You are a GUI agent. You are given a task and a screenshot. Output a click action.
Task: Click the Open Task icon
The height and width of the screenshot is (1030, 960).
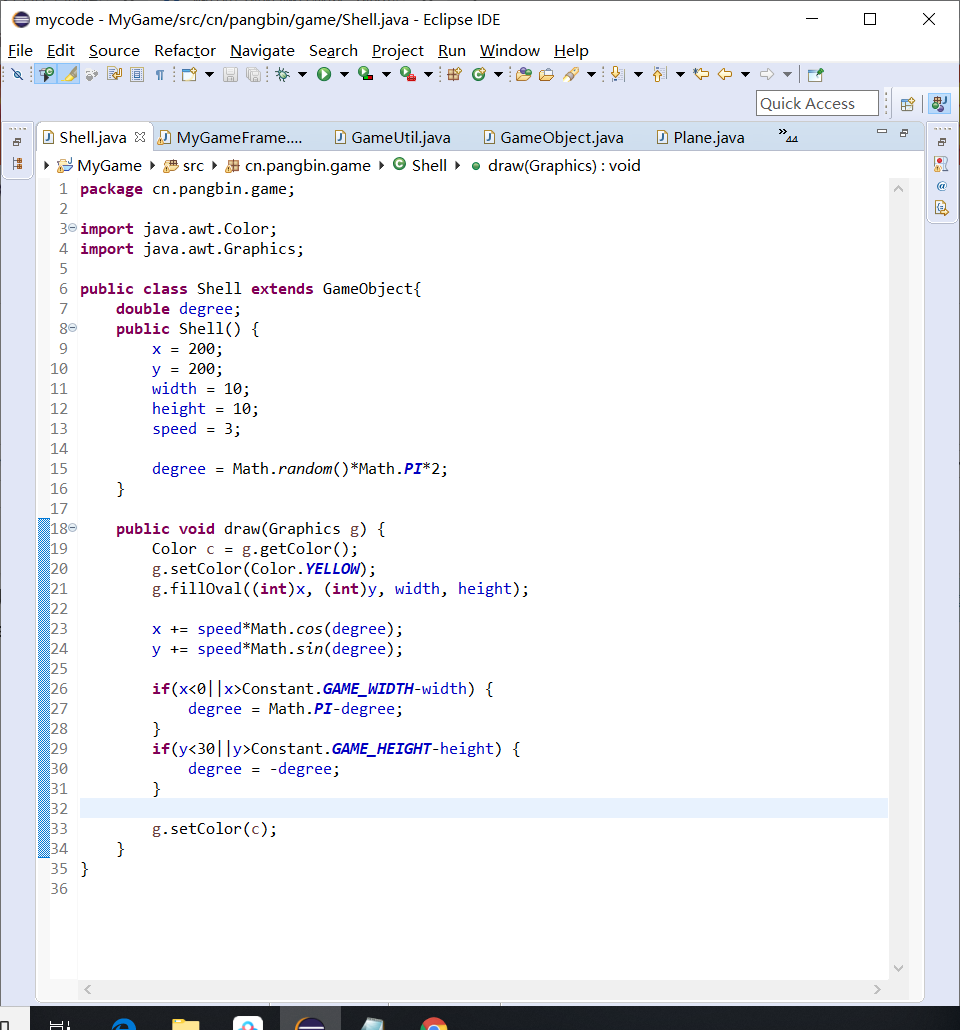coord(546,74)
